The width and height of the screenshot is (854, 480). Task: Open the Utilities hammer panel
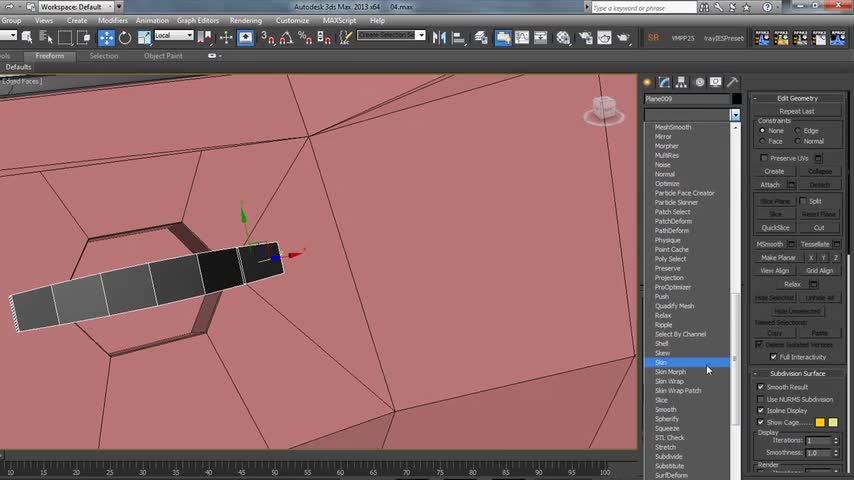pyautogui.click(x=733, y=82)
